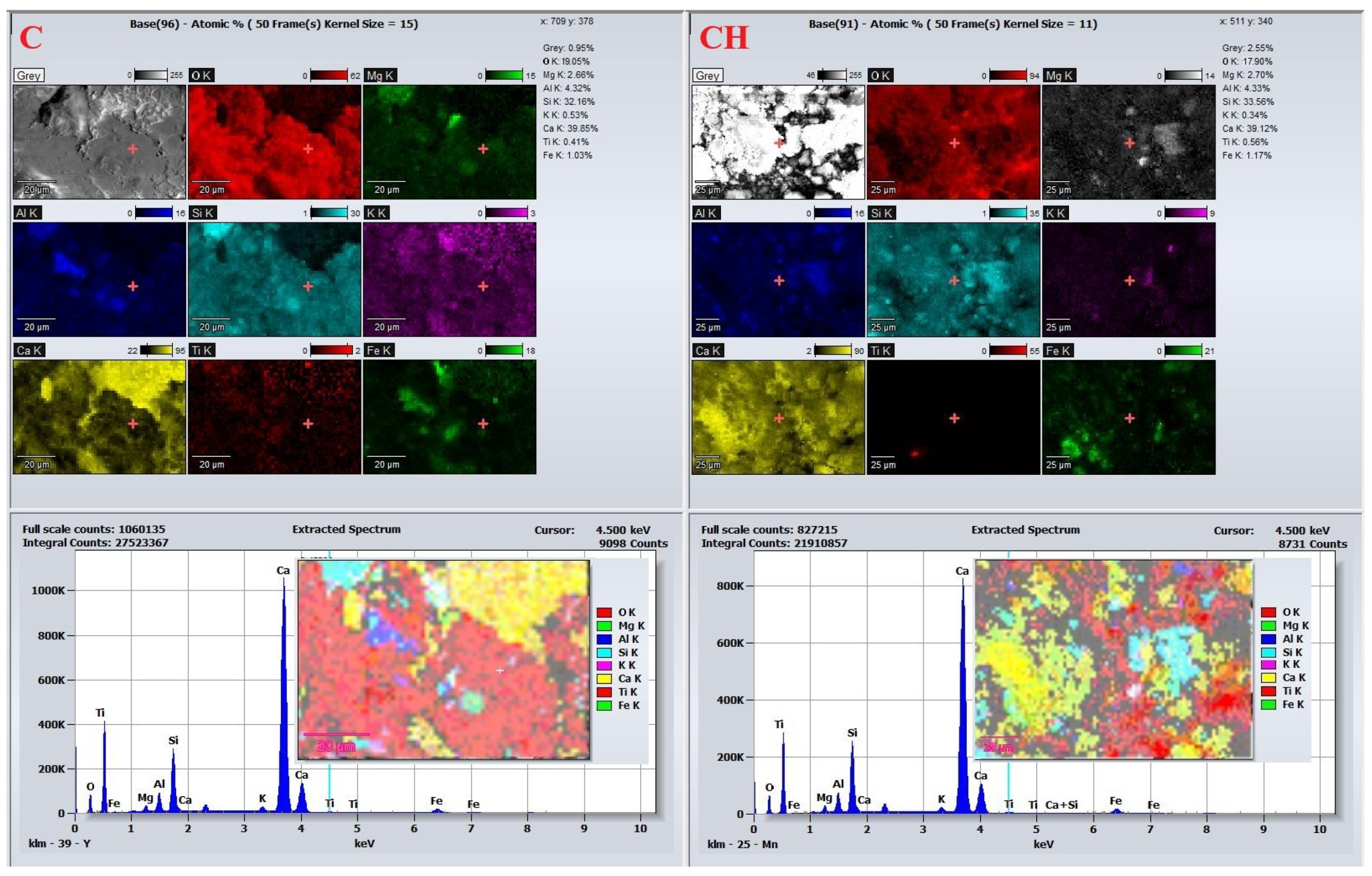Image resolution: width=1372 pixels, height=876 pixels.
Task: Click the right composite overlay map with 25 µm scale
Action: tap(1114, 659)
